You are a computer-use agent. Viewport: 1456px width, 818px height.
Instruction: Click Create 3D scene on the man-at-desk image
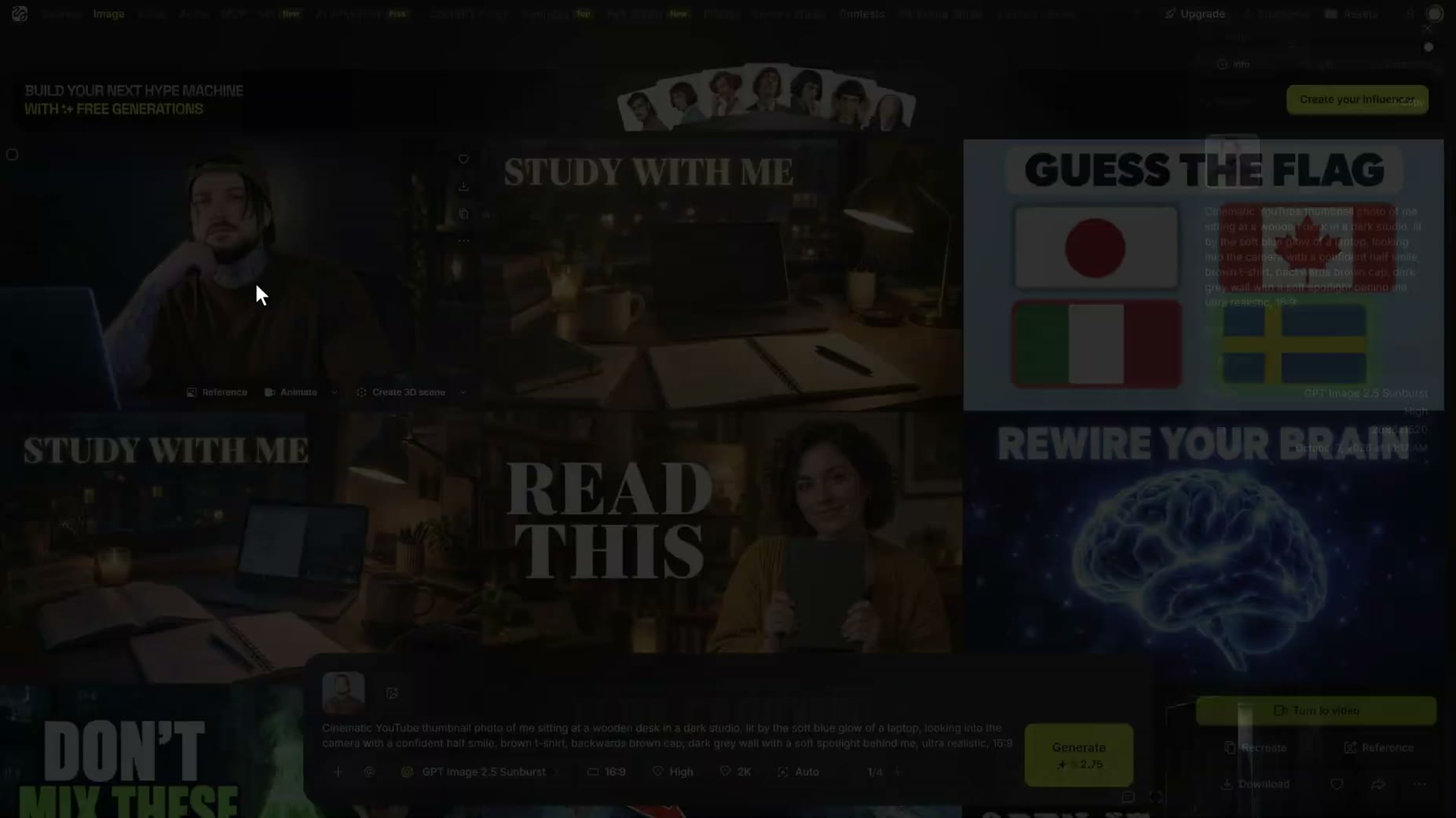(401, 393)
